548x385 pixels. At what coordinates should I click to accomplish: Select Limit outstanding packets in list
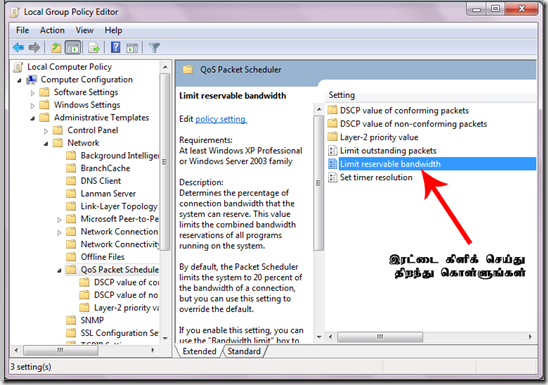(388, 151)
